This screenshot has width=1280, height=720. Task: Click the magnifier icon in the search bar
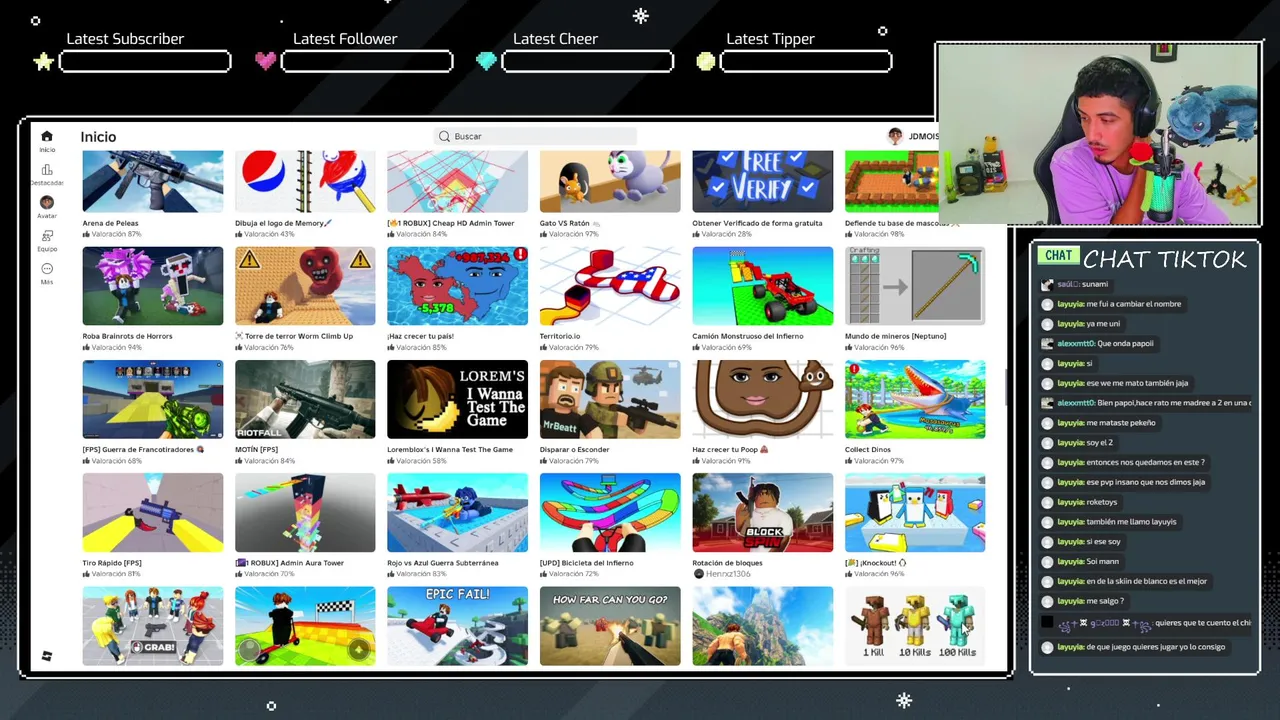click(445, 136)
